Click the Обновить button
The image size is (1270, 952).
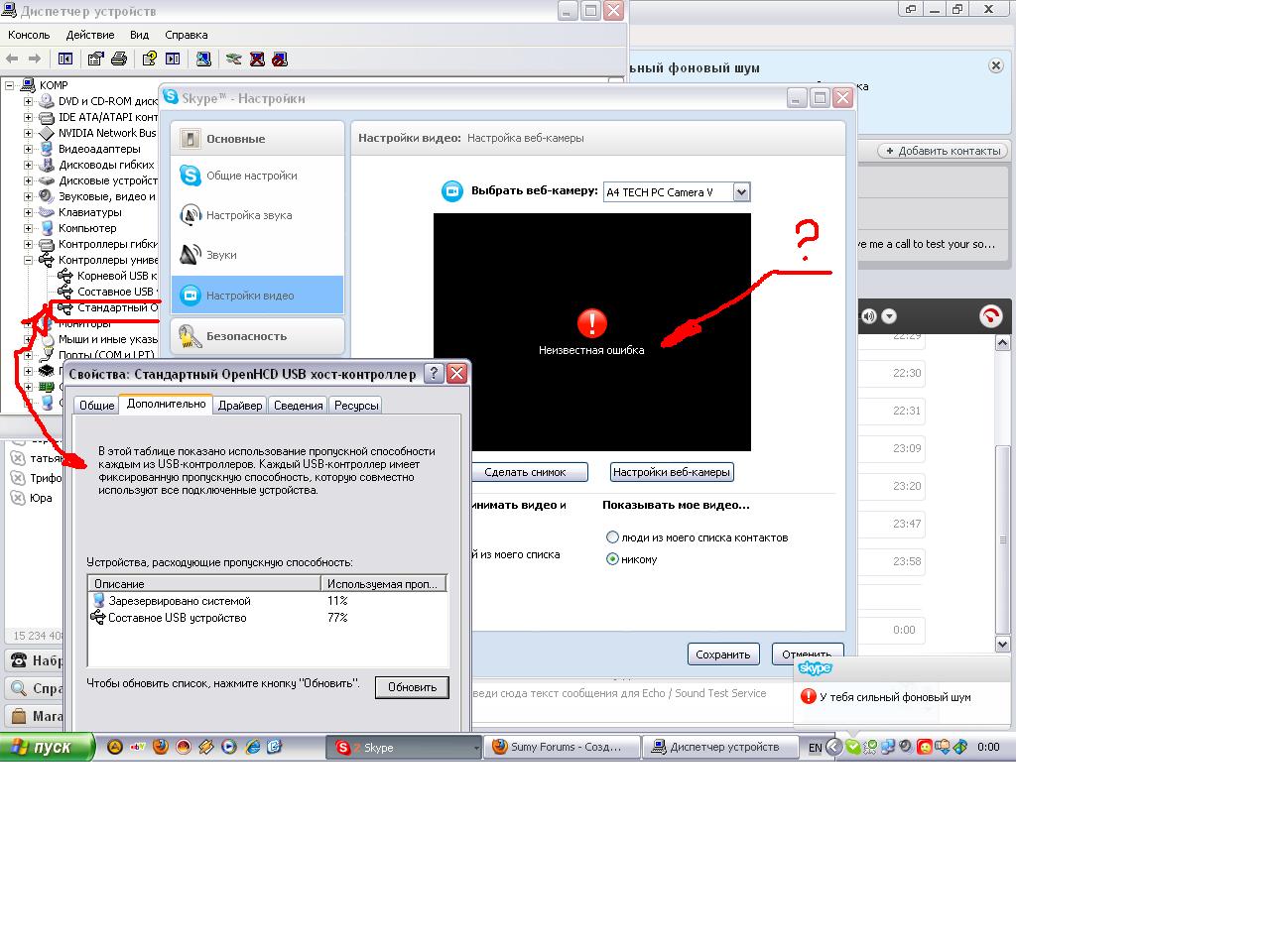coord(412,687)
